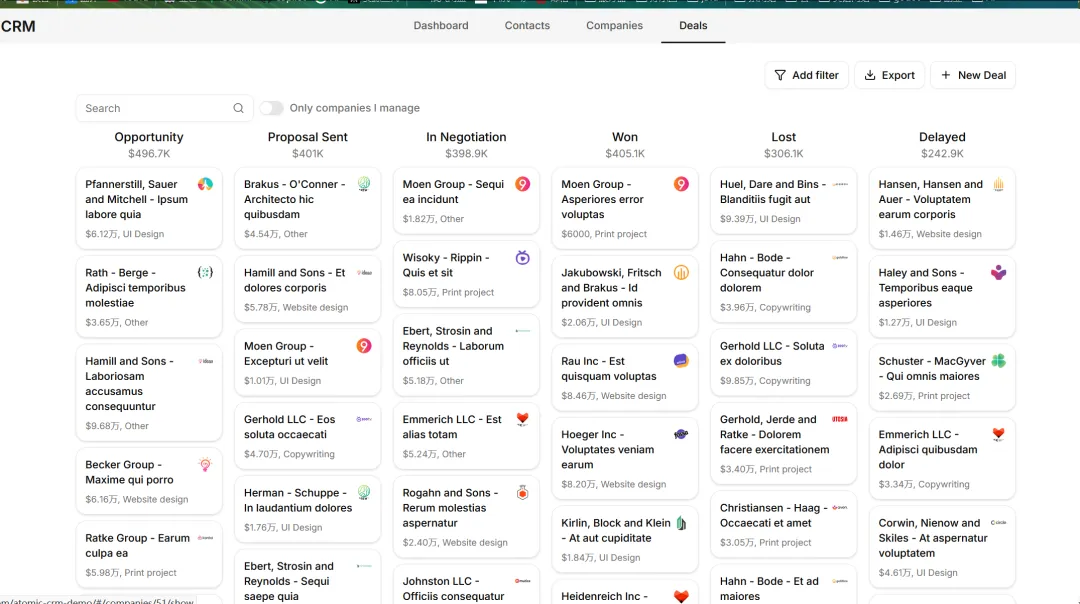Click Schuster - MacGyver clover logo
The width and height of the screenshot is (1080, 604).
click(999, 361)
